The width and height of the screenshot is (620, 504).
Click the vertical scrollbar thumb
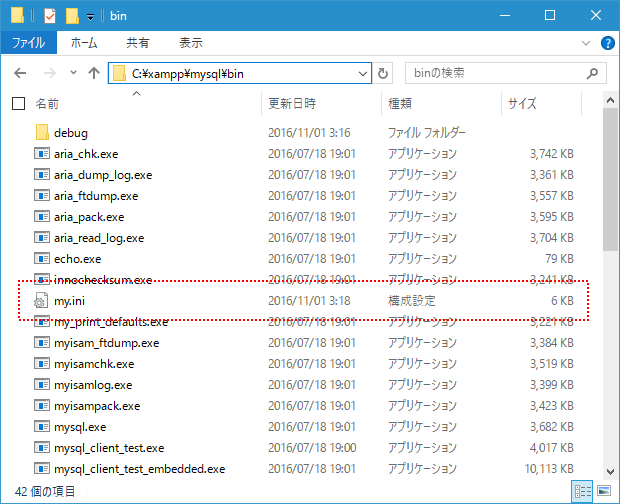[x=610, y=179]
